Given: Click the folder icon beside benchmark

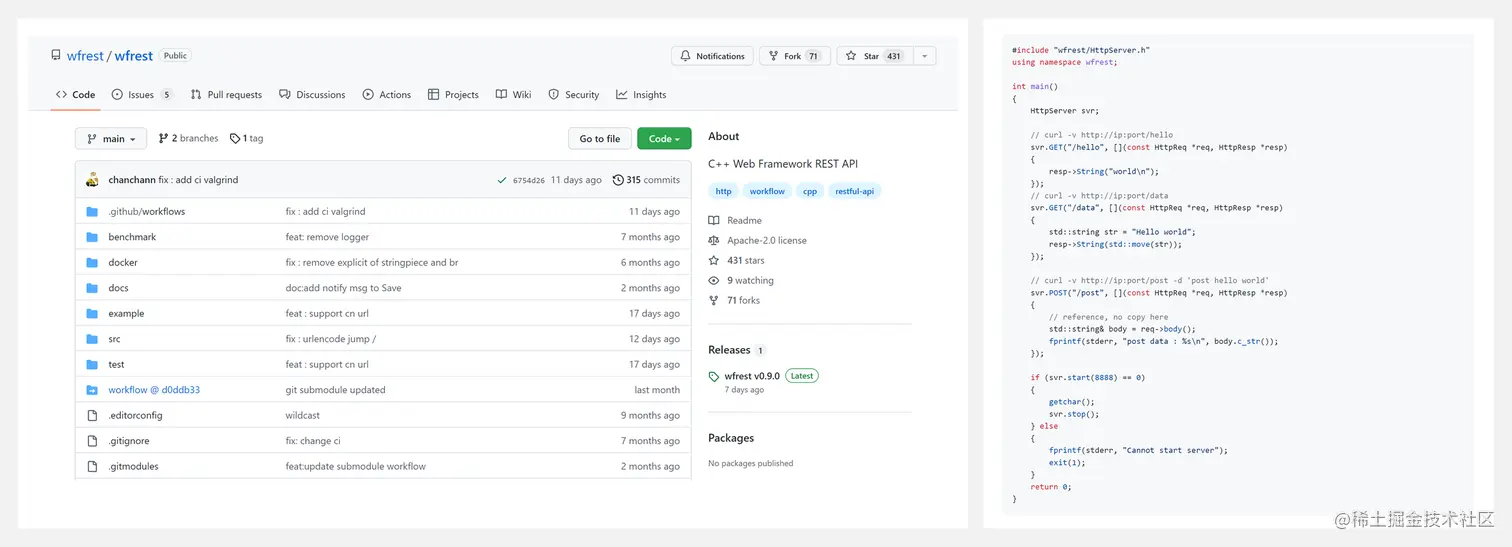Looking at the screenshot, I should (x=92, y=237).
